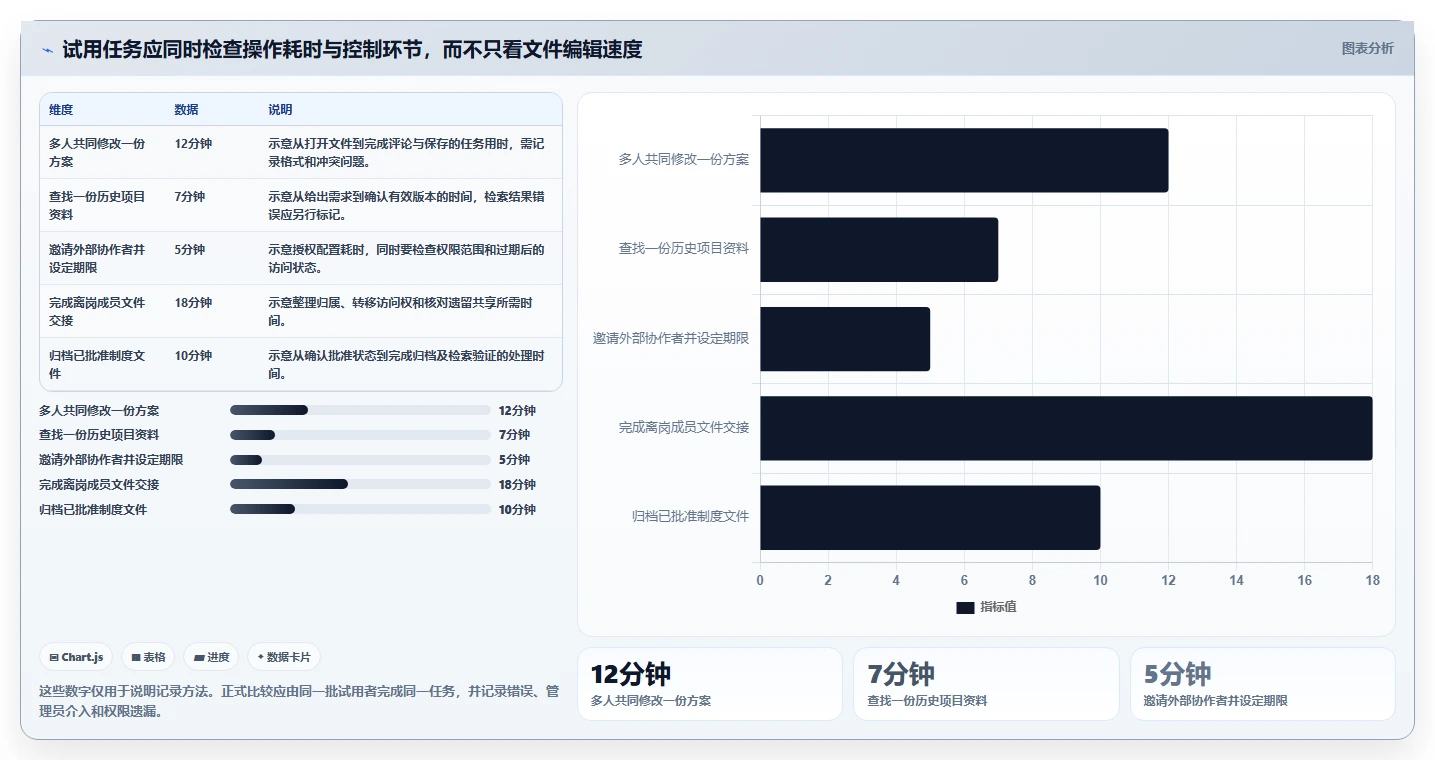Select the 数据卡片 chip
The width and height of the screenshot is (1435, 760).
pyautogui.click(x=284, y=657)
